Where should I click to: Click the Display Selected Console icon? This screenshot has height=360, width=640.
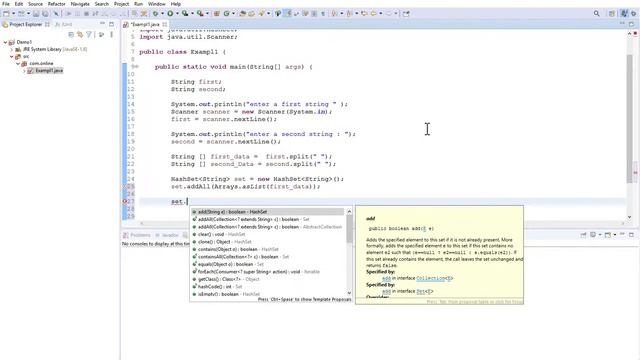pyautogui.click(x=593, y=235)
